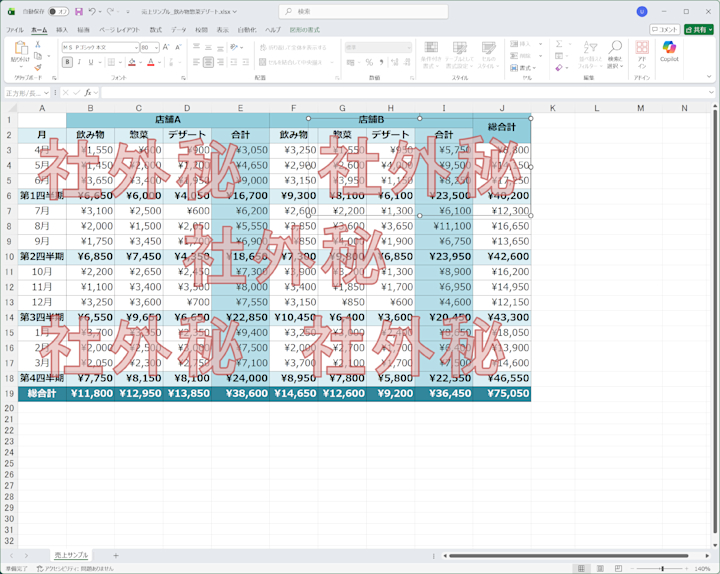The image size is (720, 574).
Task: Click the text orientation icon
Action: 234,47
